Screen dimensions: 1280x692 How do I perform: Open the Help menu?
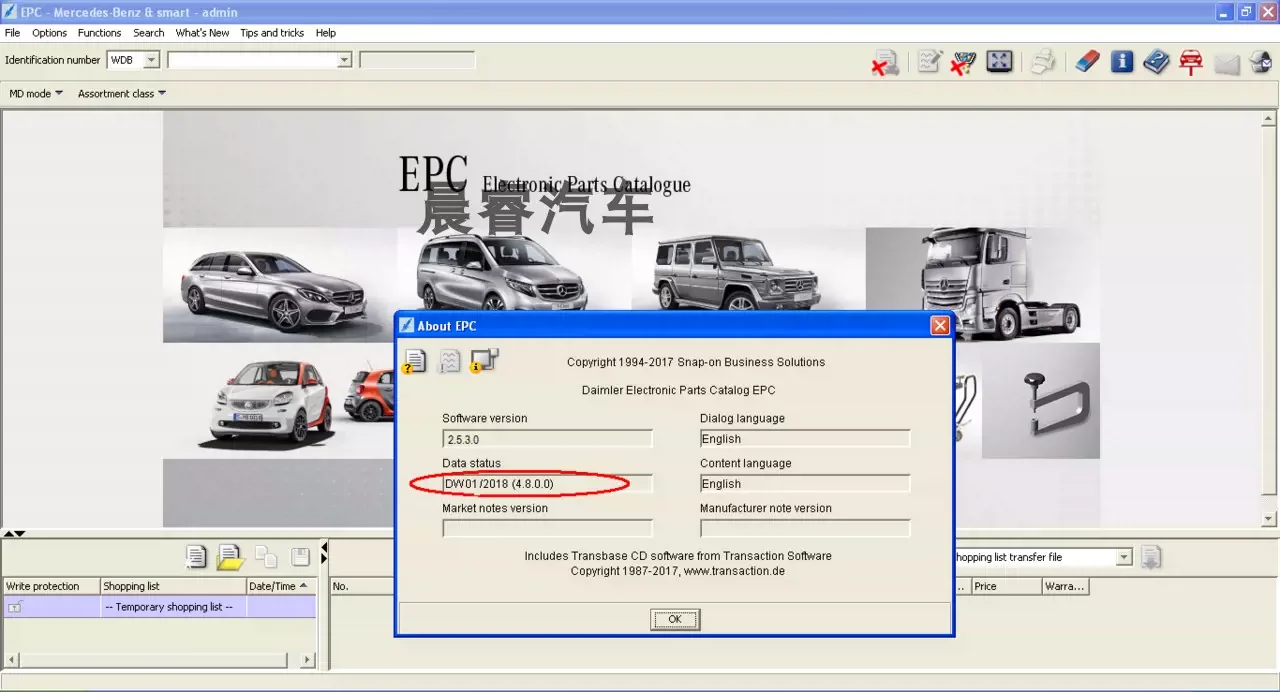click(x=326, y=33)
